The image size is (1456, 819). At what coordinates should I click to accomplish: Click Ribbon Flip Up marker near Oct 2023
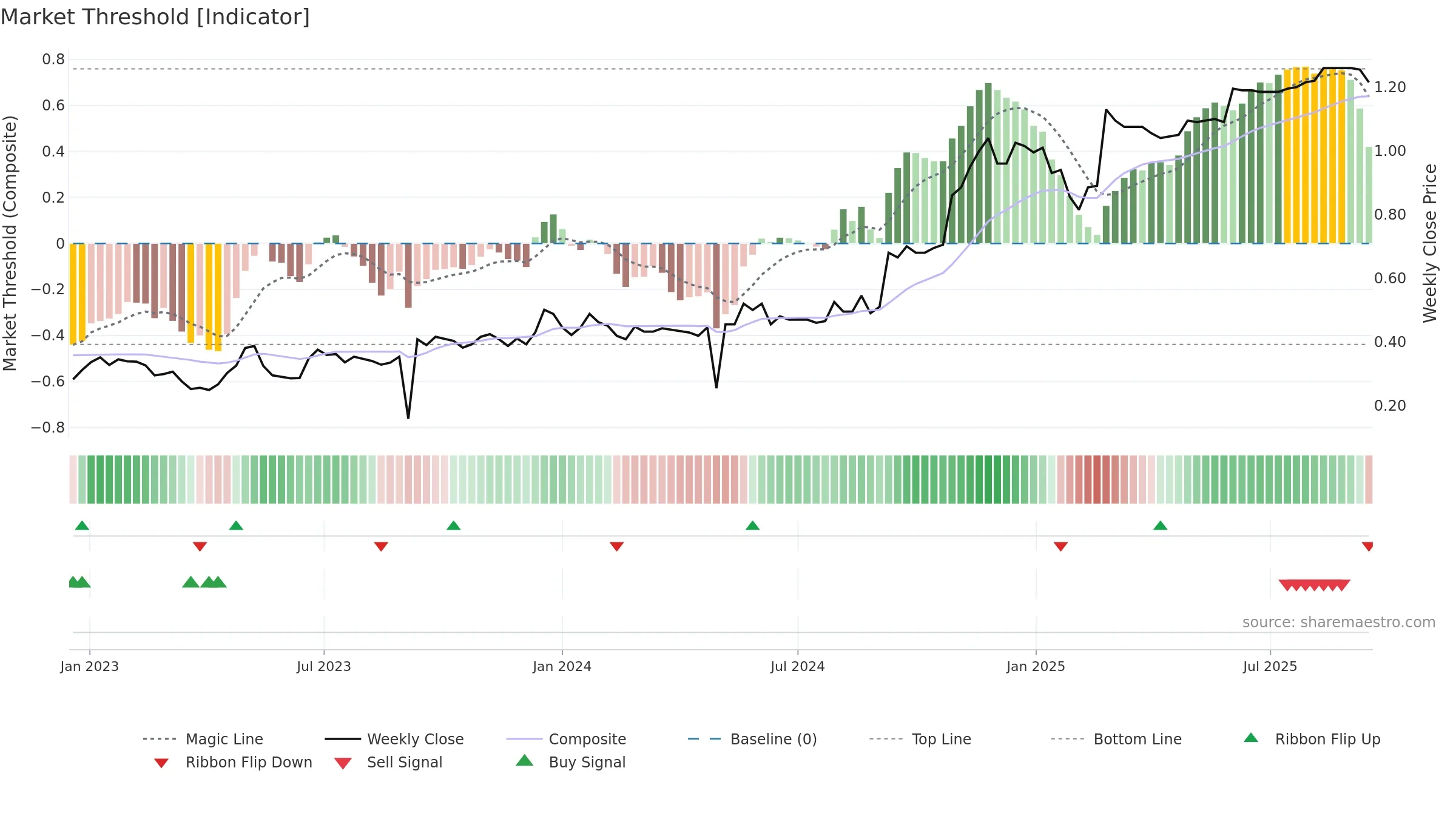pyautogui.click(x=453, y=525)
